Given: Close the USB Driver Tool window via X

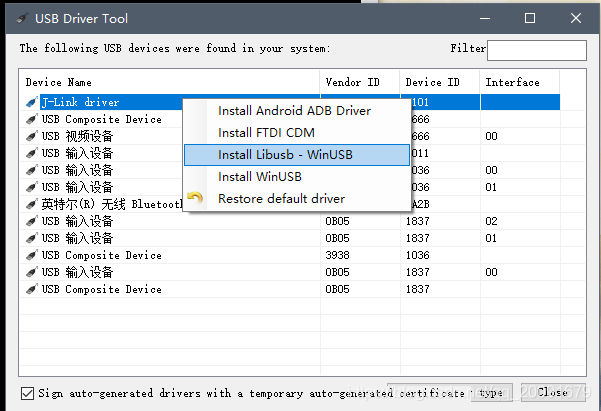Looking at the screenshot, I should point(576,18).
